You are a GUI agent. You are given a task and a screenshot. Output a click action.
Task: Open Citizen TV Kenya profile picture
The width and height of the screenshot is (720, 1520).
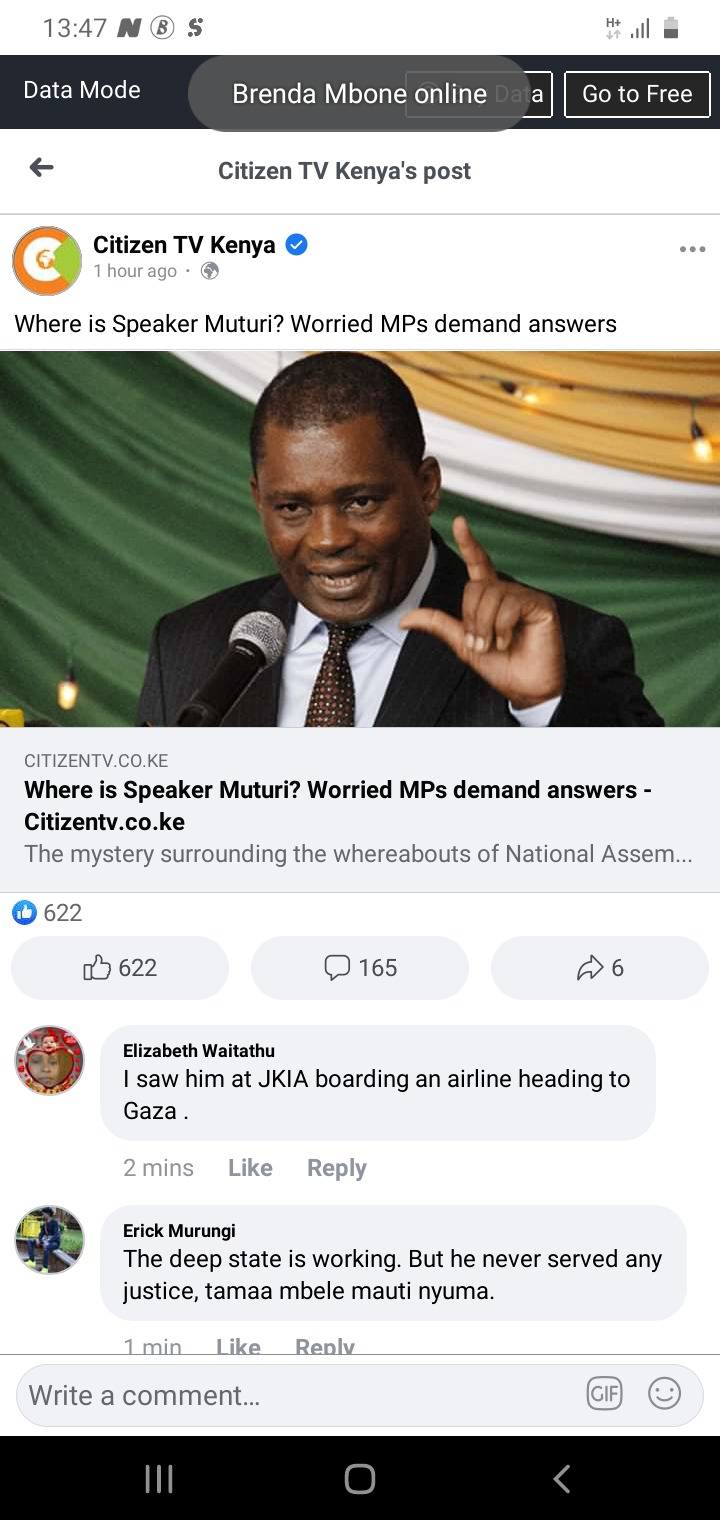pos(47,261)
